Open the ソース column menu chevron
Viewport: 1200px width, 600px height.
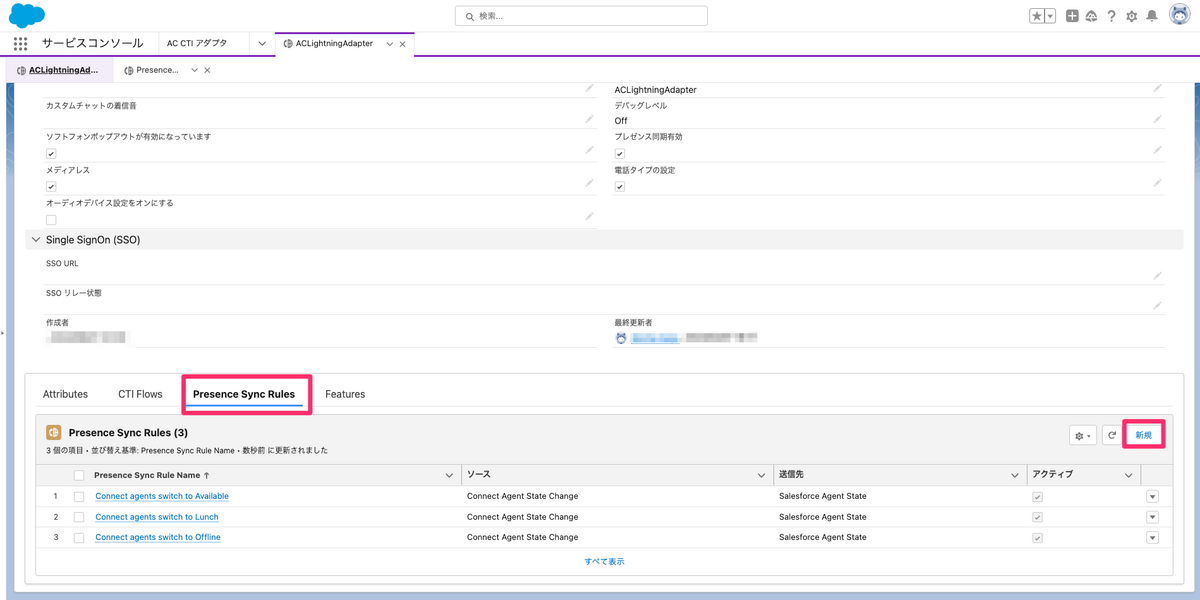[761, 475]
